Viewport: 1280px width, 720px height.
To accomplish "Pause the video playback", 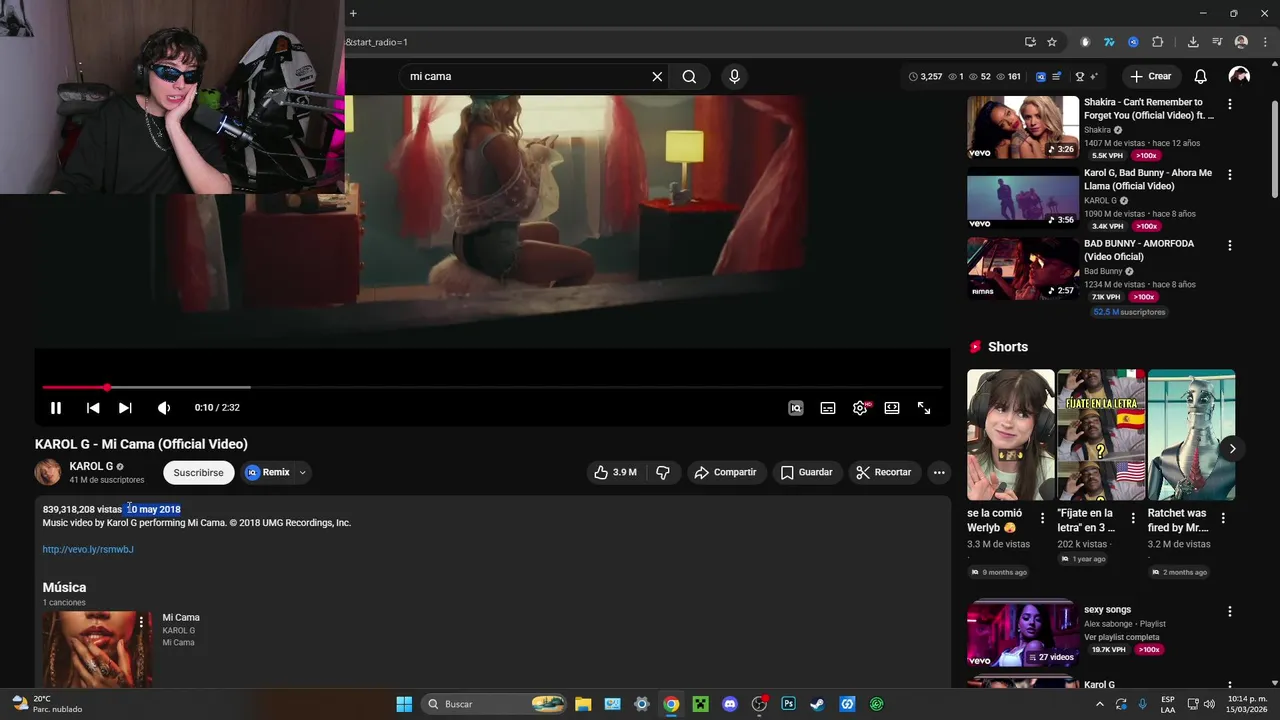I will coord(56,408).
